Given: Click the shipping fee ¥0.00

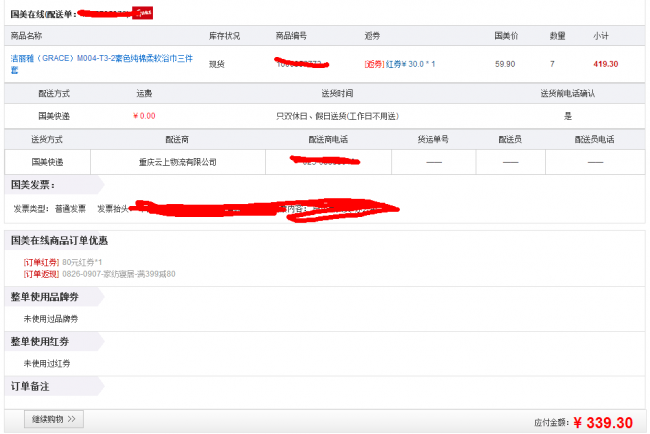Looking at the screenshot, I should pyautogui.click(x=144, y=115).
